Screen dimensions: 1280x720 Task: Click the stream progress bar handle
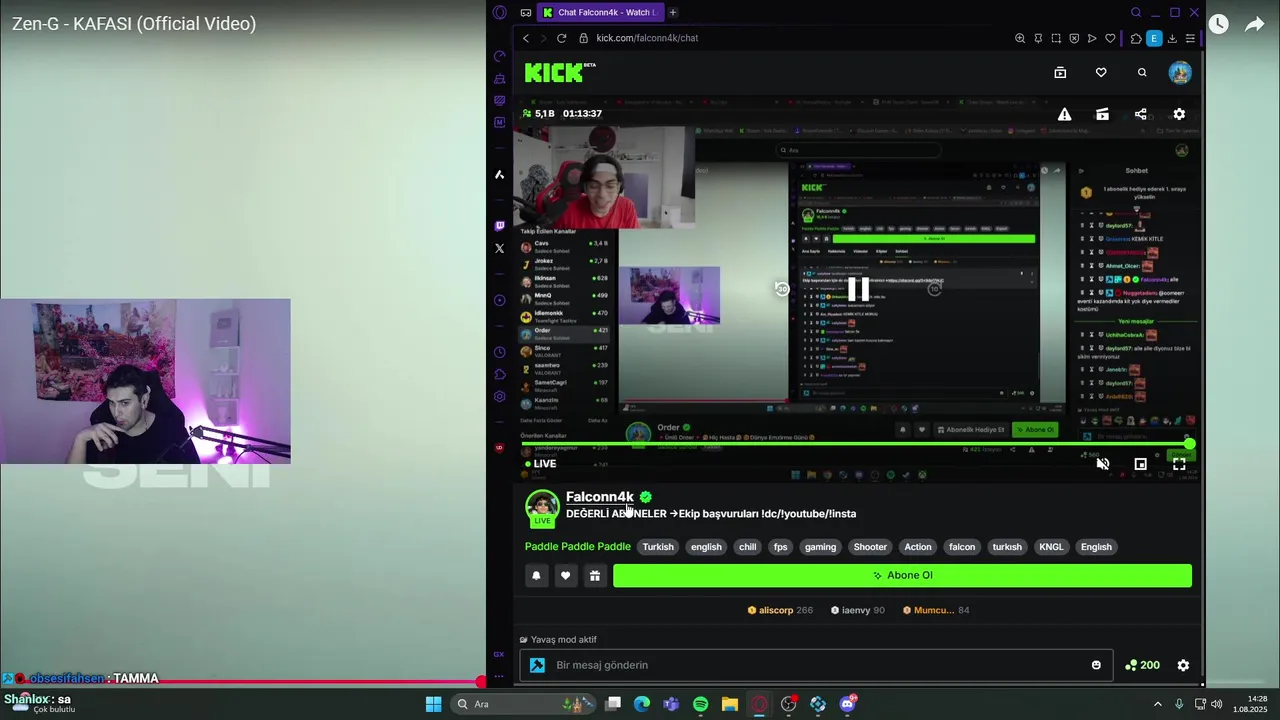(x=1189, y=444)
